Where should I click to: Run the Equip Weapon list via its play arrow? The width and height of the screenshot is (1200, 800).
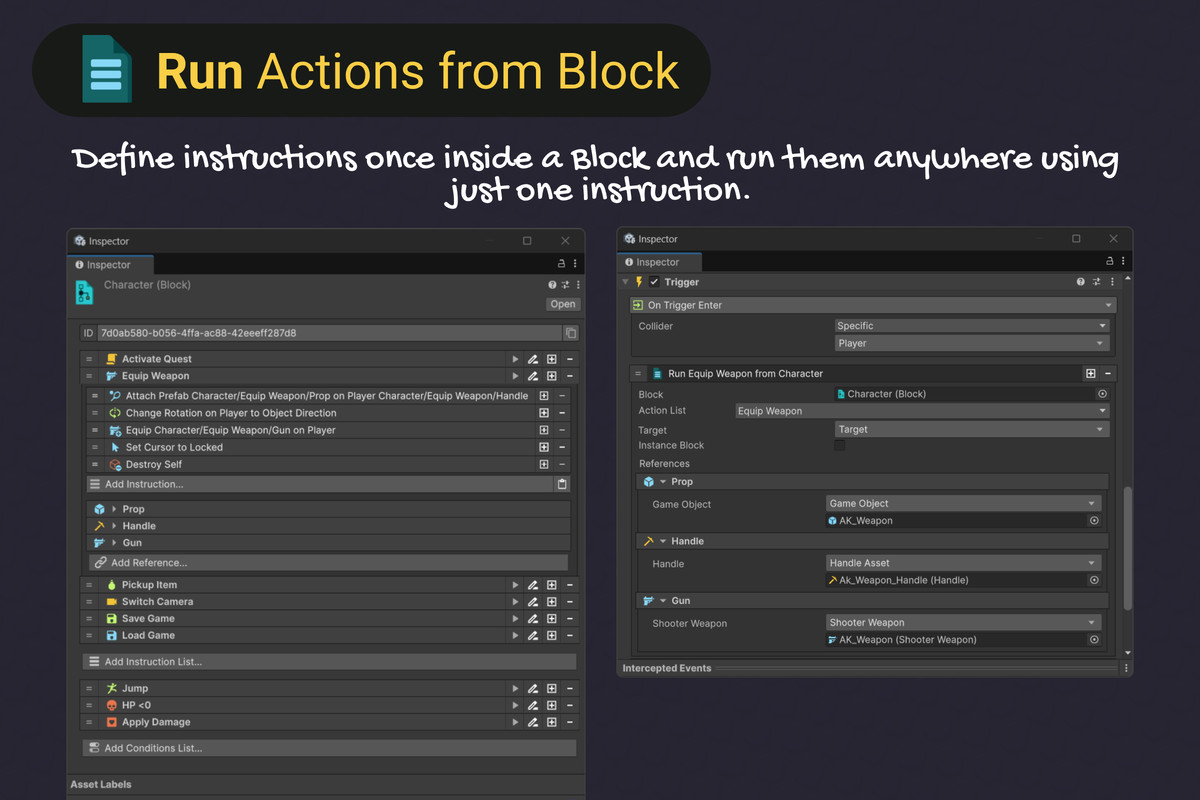tap(517, 375)
